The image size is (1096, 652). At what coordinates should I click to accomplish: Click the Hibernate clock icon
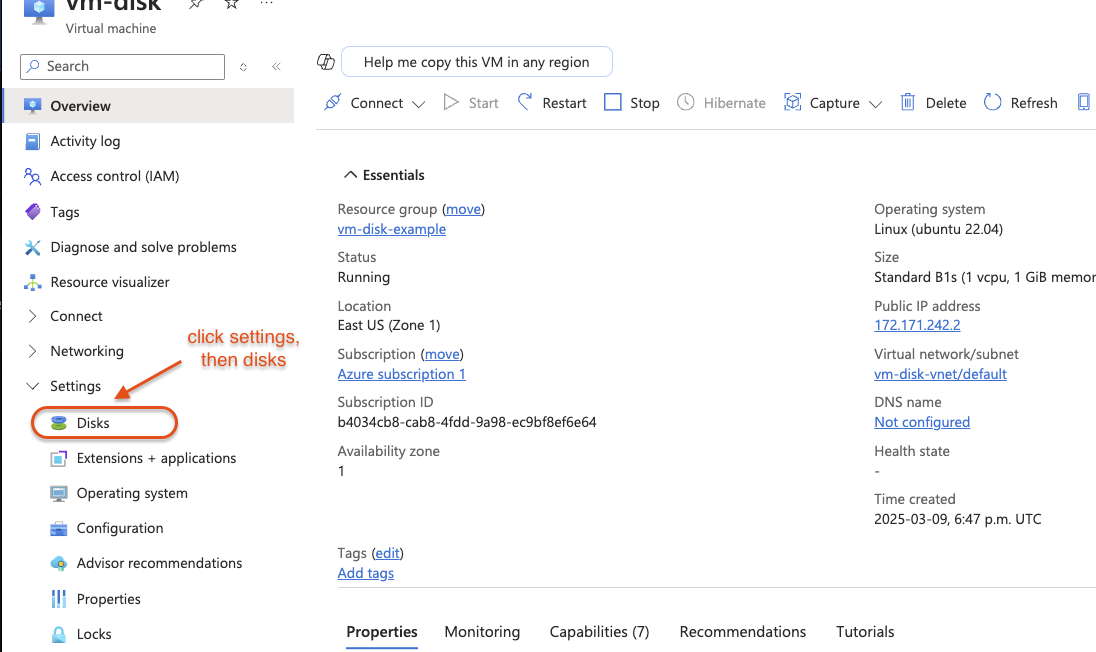686,102
